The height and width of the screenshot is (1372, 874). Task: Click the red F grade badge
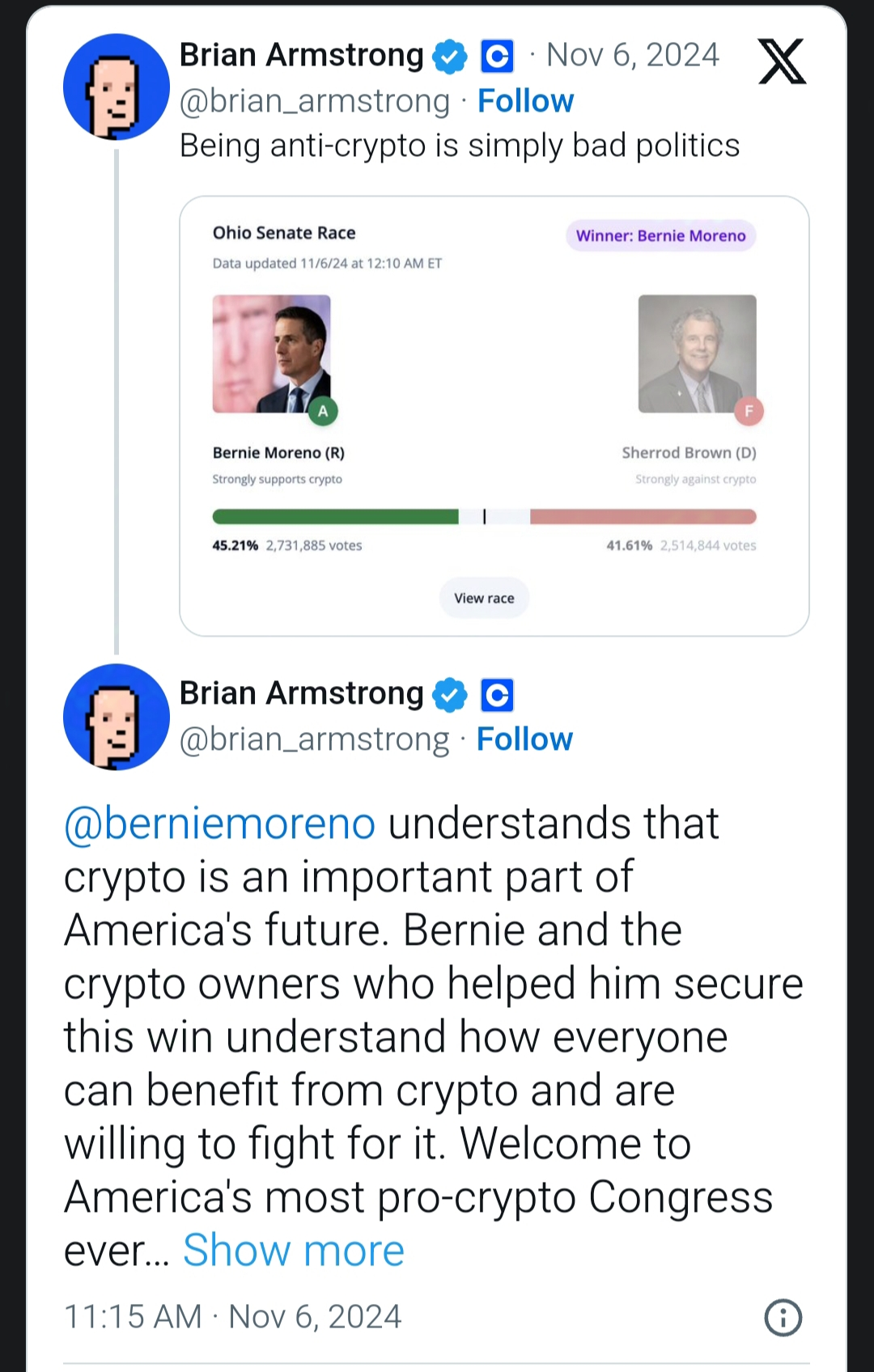click(x=749, y=411)
